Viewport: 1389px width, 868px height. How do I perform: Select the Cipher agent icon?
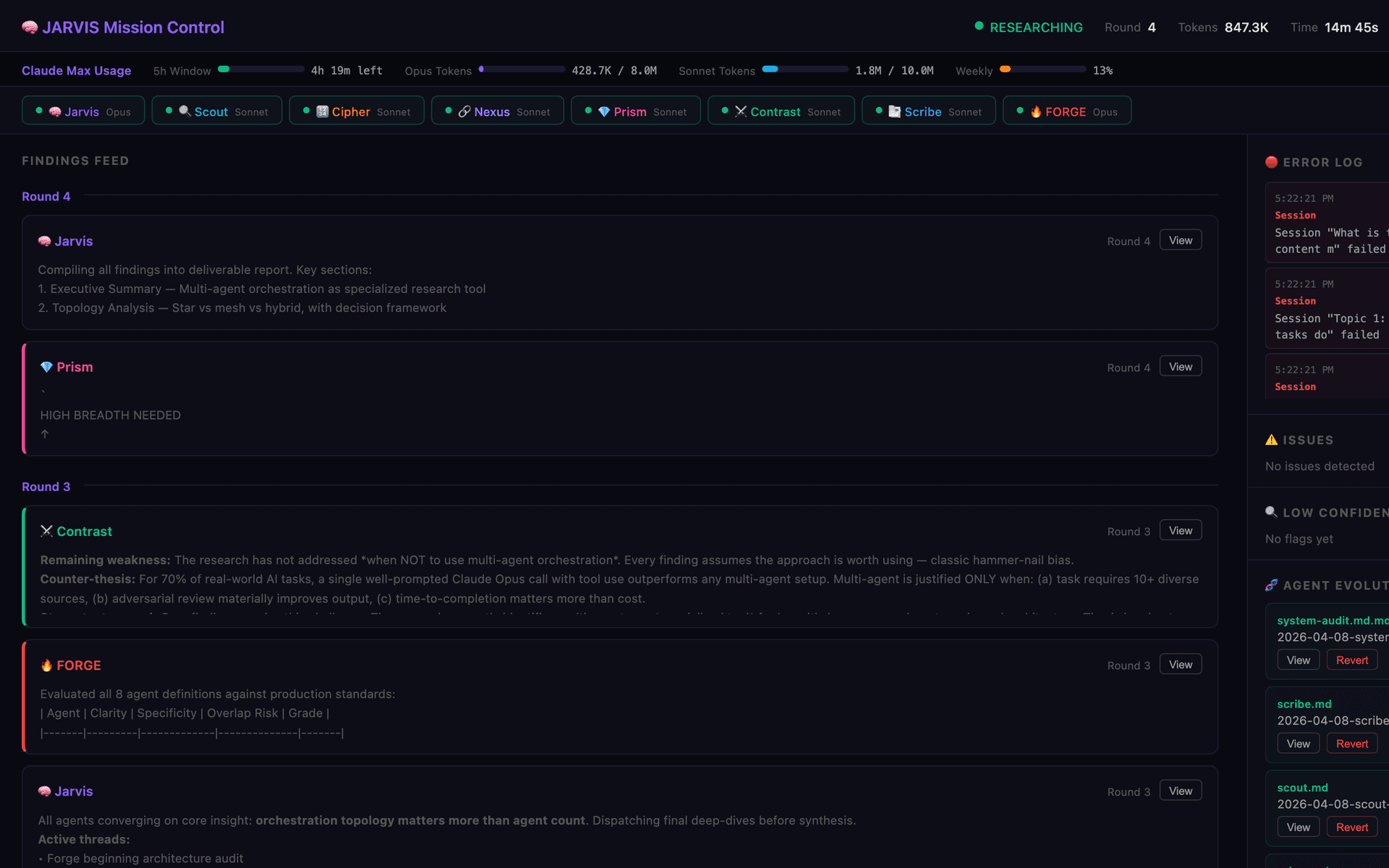coord(323,111)
